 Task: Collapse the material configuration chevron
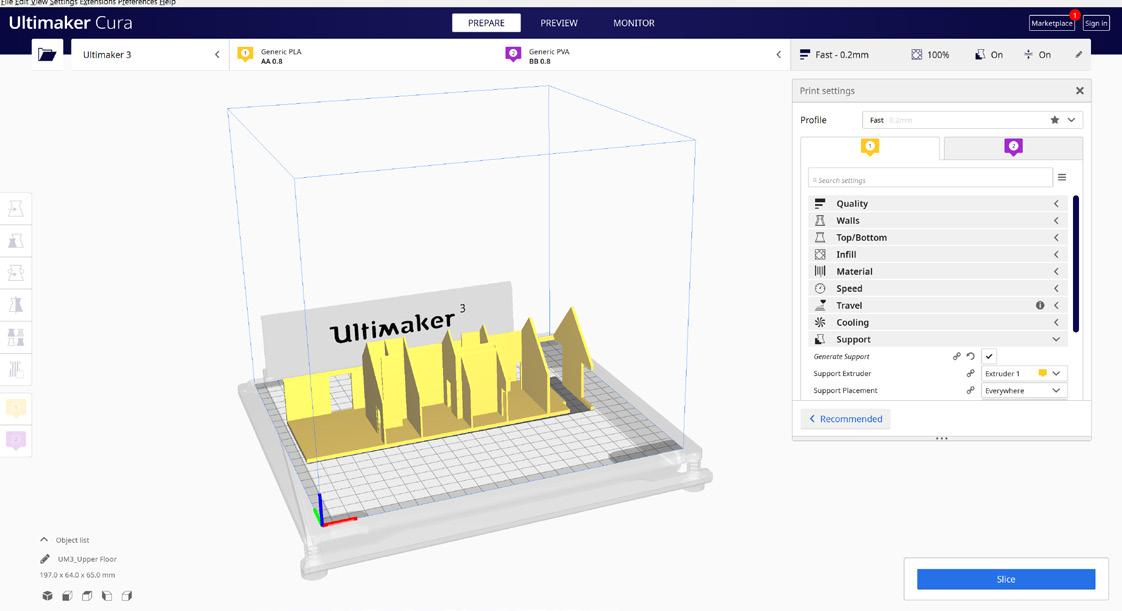tap(779, 54)
